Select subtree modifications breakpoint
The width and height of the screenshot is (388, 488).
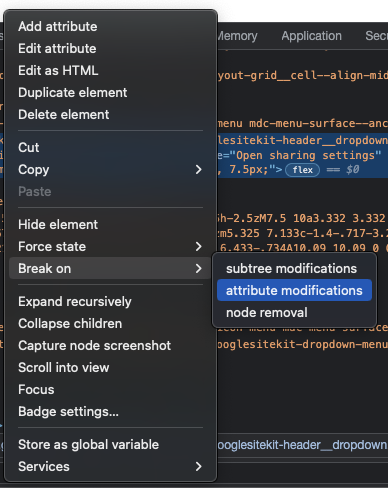(x=294, y=269)
